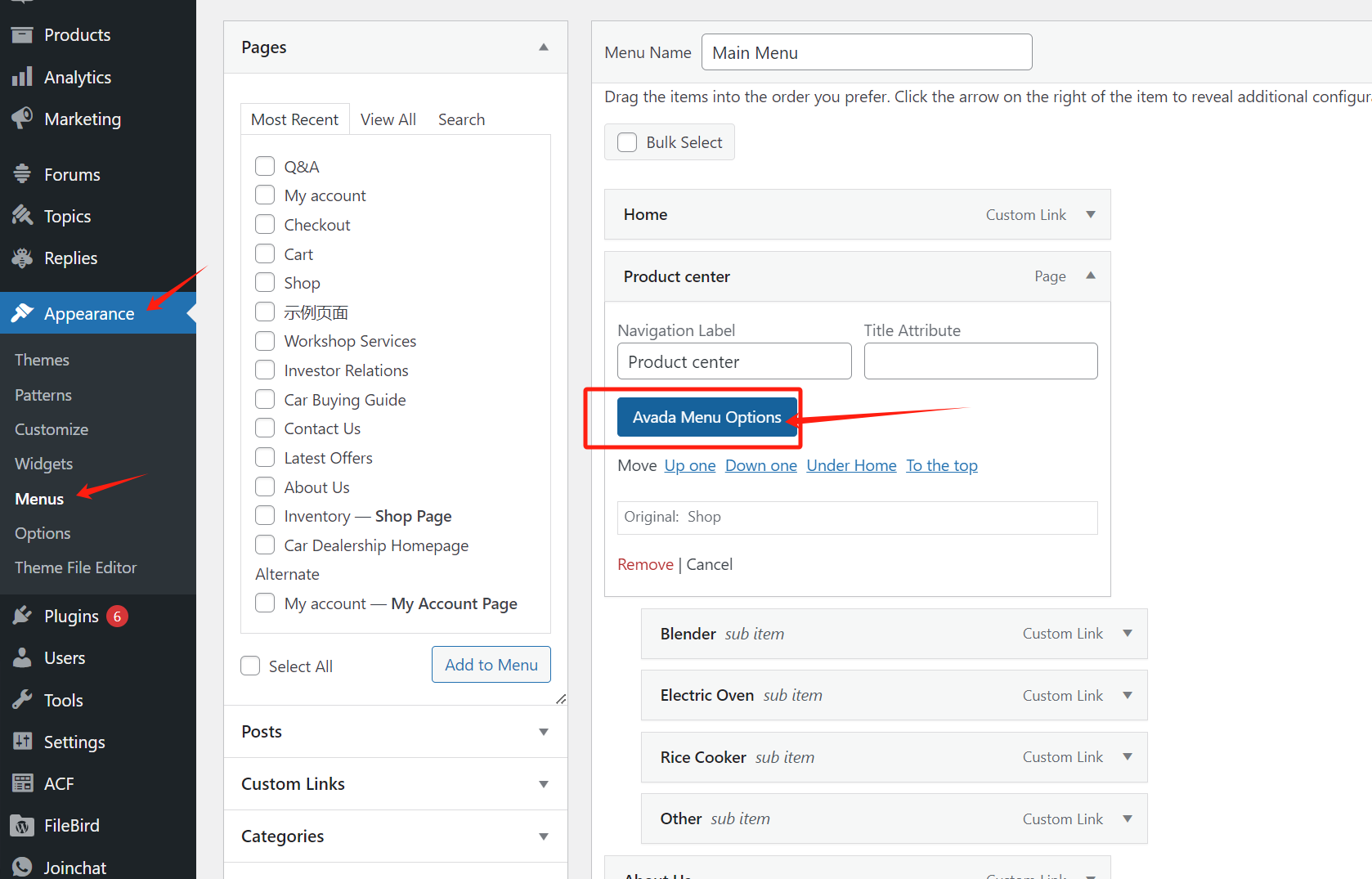Expand the Home menu item arrow
The width and height of the screenshot is (1372, 879).
tap(1090, 214)
